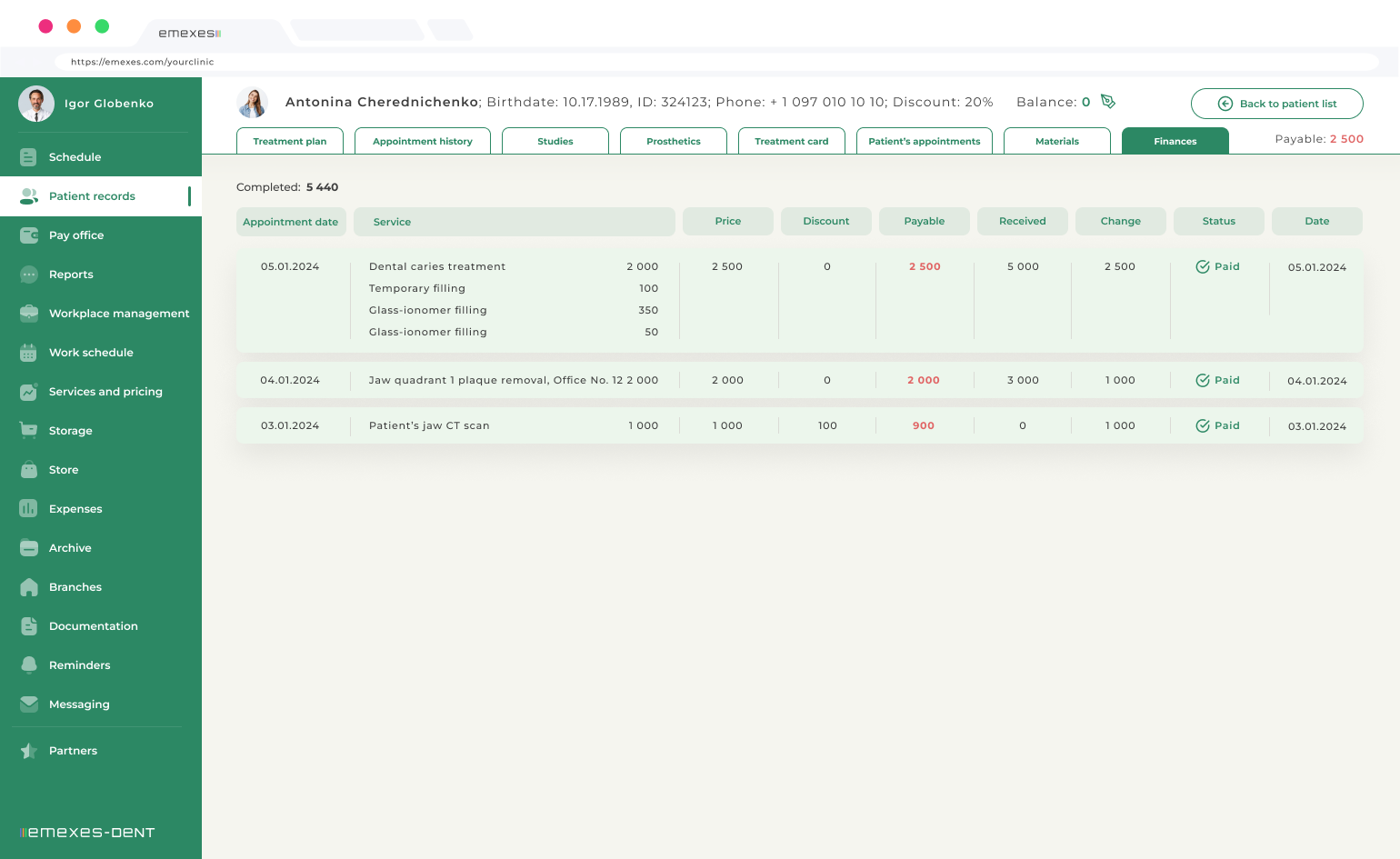Open Work schedule calendar icon
This screenshot has height=859, width=1400.
point(29,353)
